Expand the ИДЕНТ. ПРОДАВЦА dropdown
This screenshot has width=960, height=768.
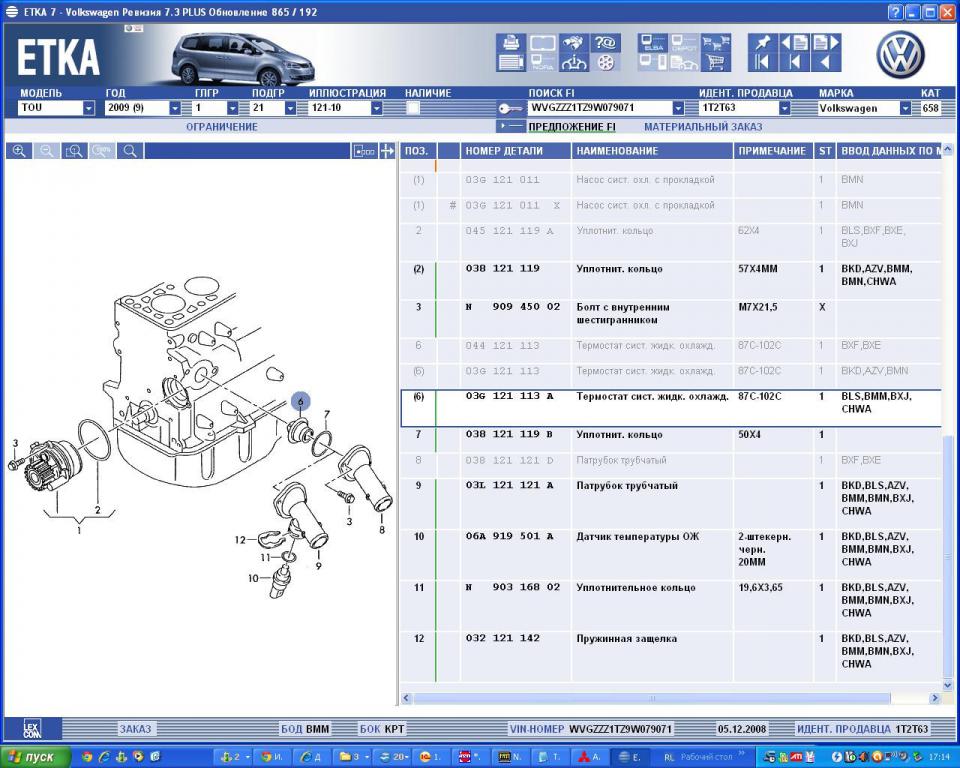(x=784, y=108)
